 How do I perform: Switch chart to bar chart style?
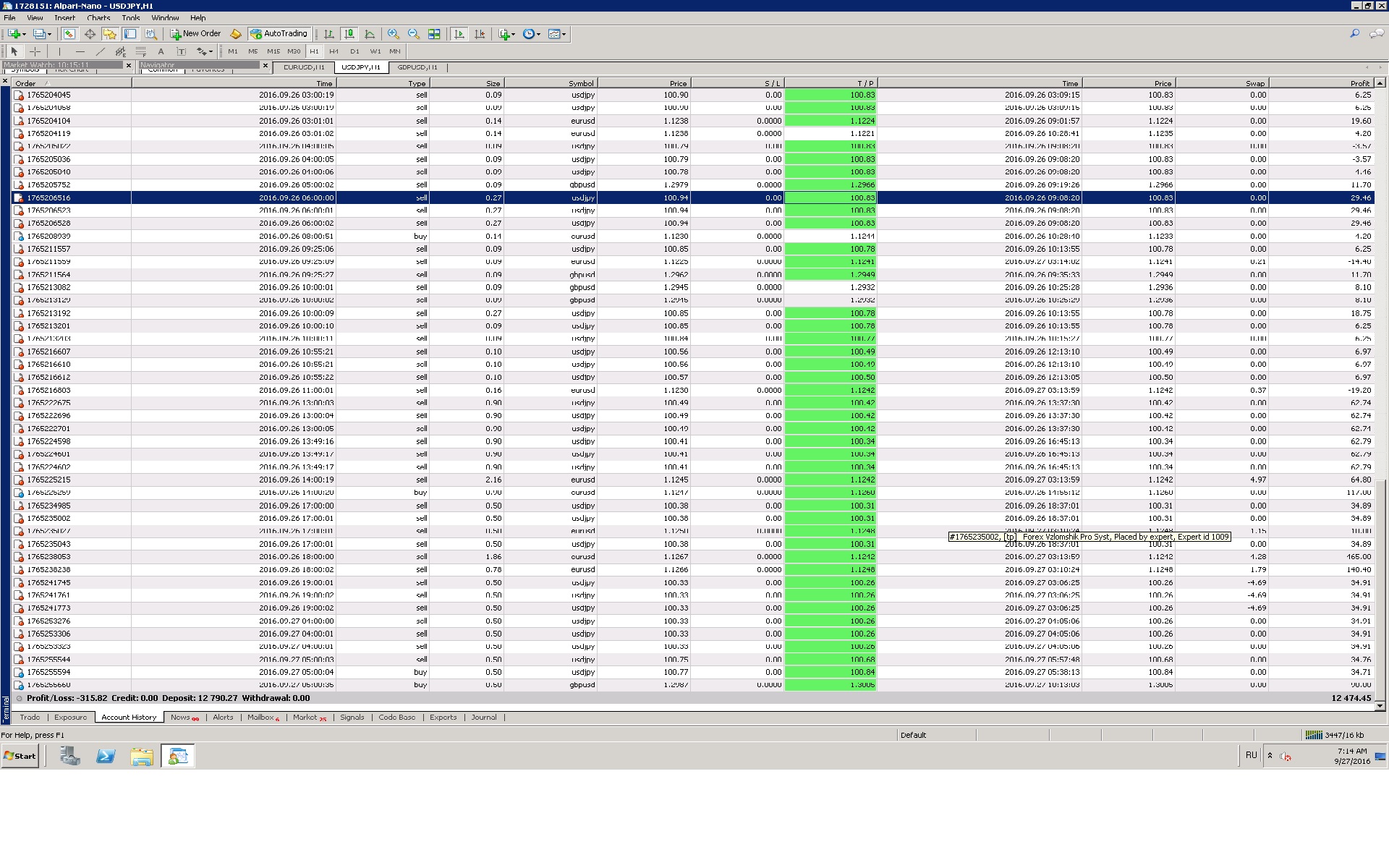point(329,34)
